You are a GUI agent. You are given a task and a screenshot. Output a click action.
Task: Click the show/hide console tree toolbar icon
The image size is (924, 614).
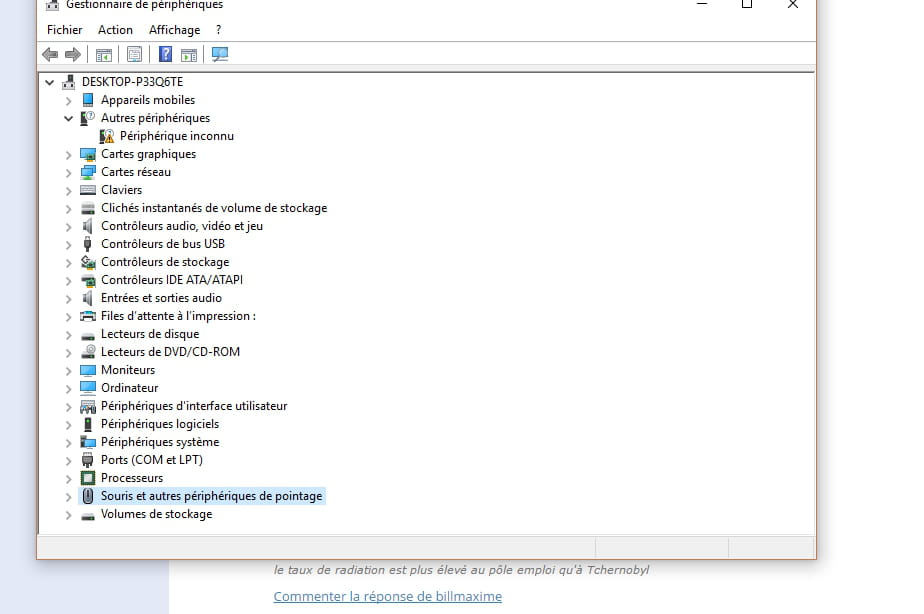[x=104, y=55]
